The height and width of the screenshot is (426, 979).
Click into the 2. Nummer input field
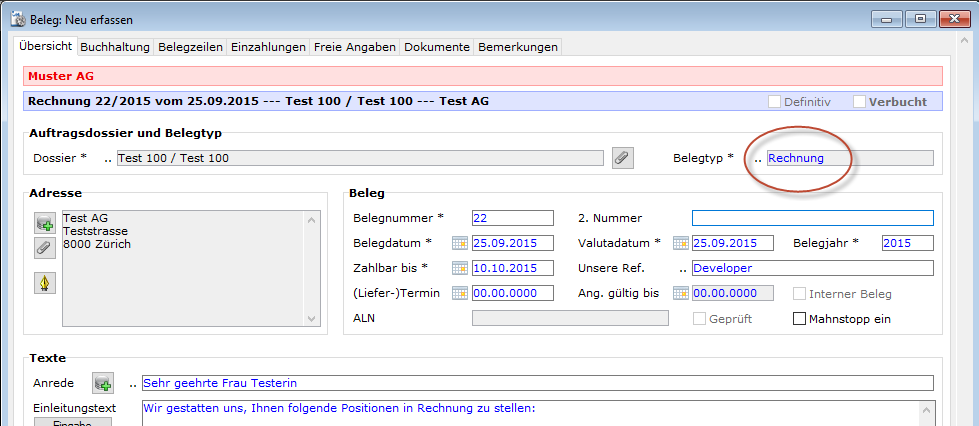[812, 218]
